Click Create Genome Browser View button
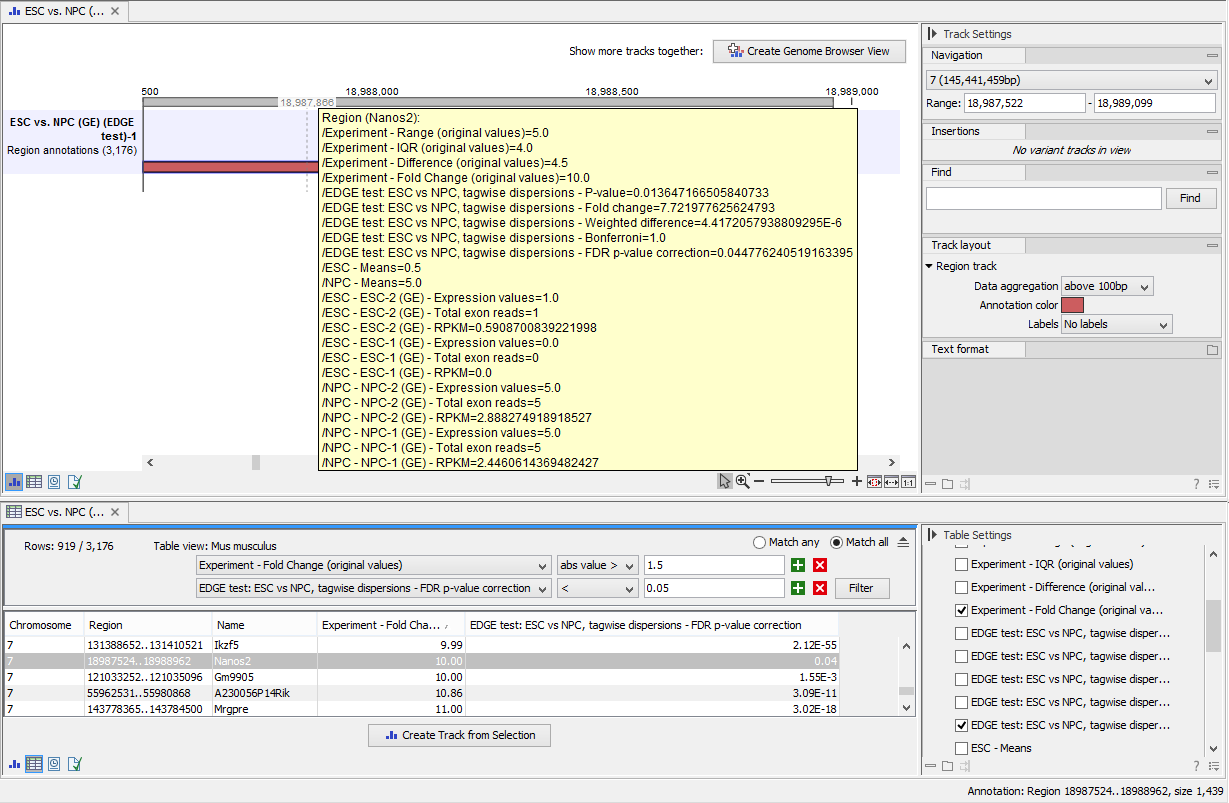This screenshot has width=1229, height=803. click(x=809, y=51)
